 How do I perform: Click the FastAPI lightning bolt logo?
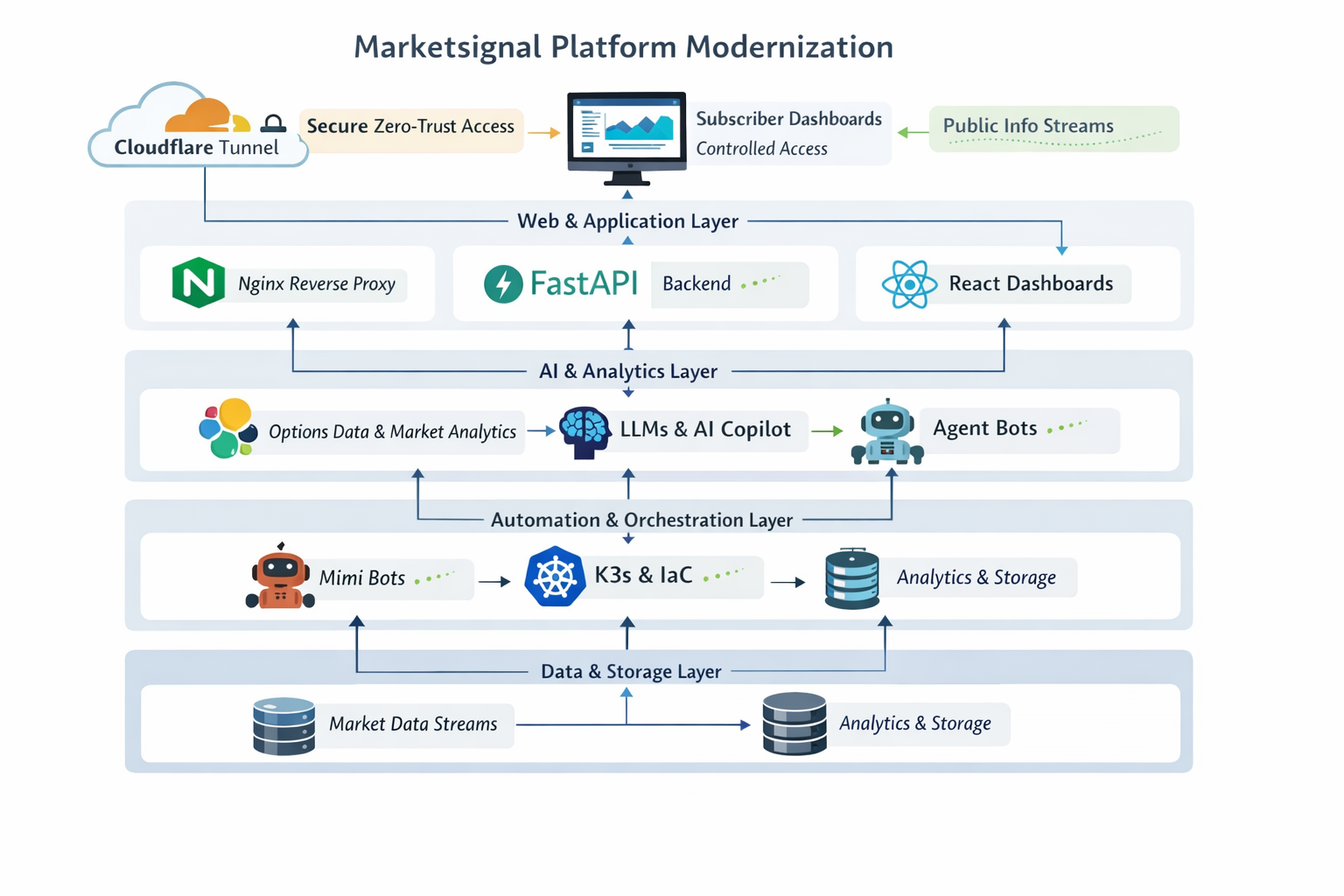pos(503,283)
